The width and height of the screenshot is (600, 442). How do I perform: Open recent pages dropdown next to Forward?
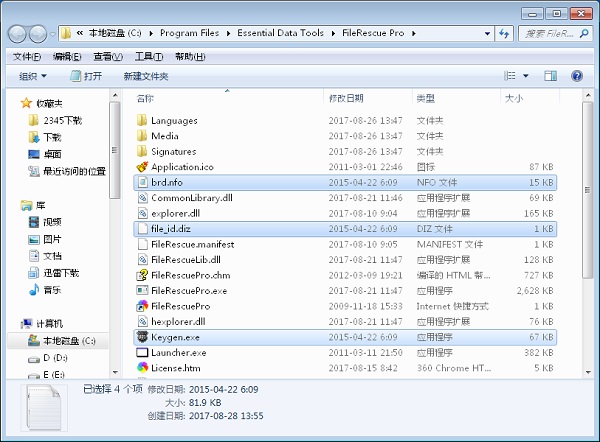coord(52,34)
